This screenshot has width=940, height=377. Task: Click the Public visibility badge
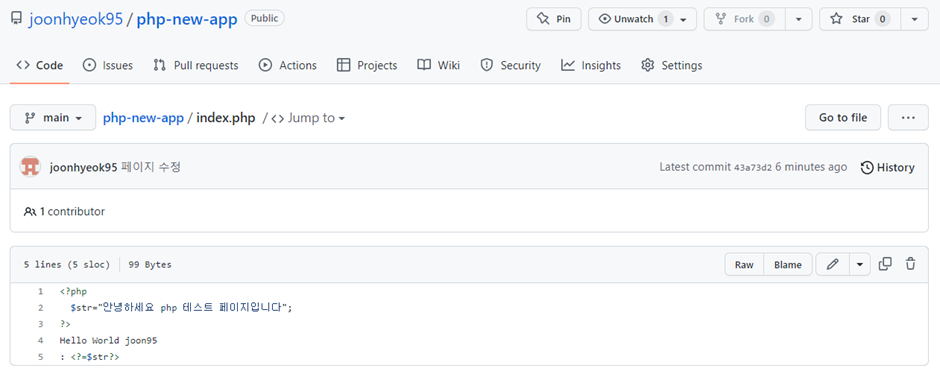pos(264,19)
